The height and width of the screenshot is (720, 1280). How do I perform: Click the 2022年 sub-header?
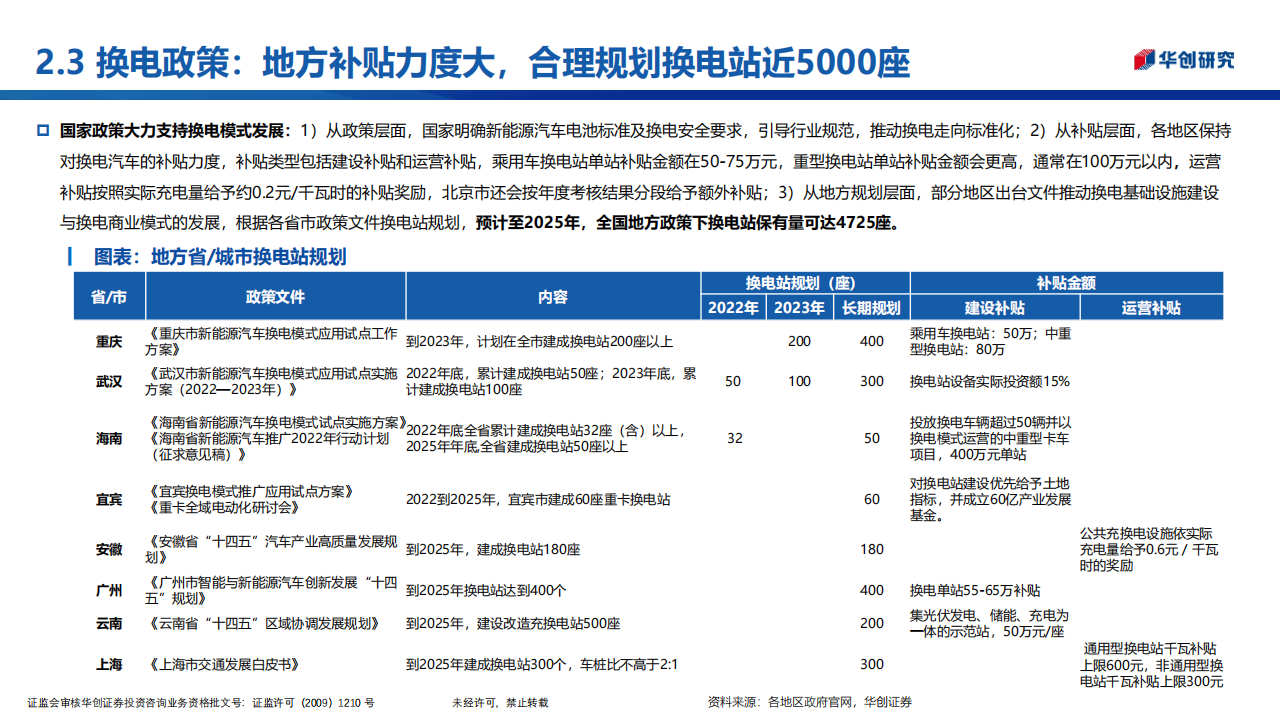733,308
